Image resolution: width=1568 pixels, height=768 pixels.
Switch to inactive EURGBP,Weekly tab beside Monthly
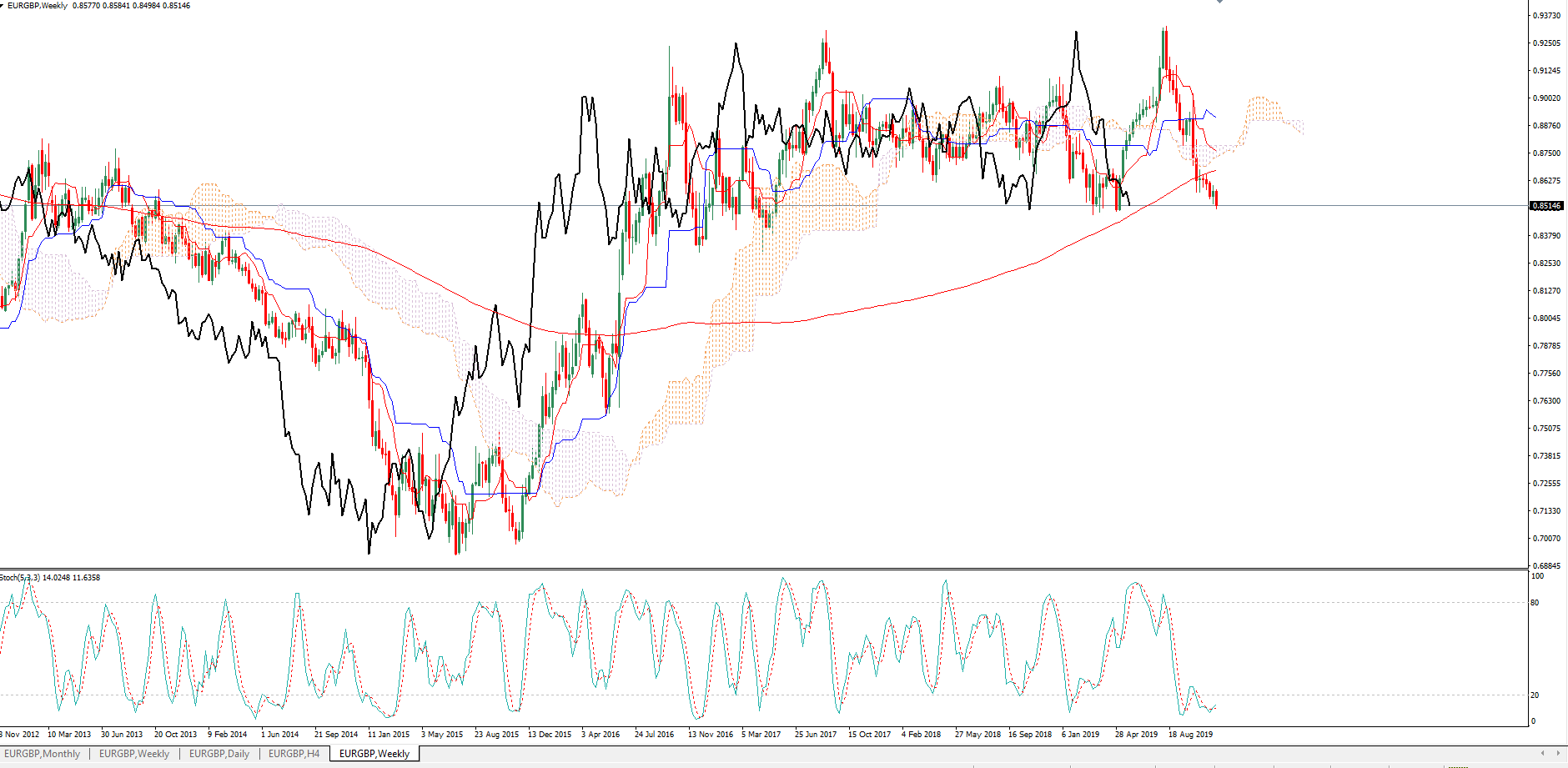click(134, 754)
